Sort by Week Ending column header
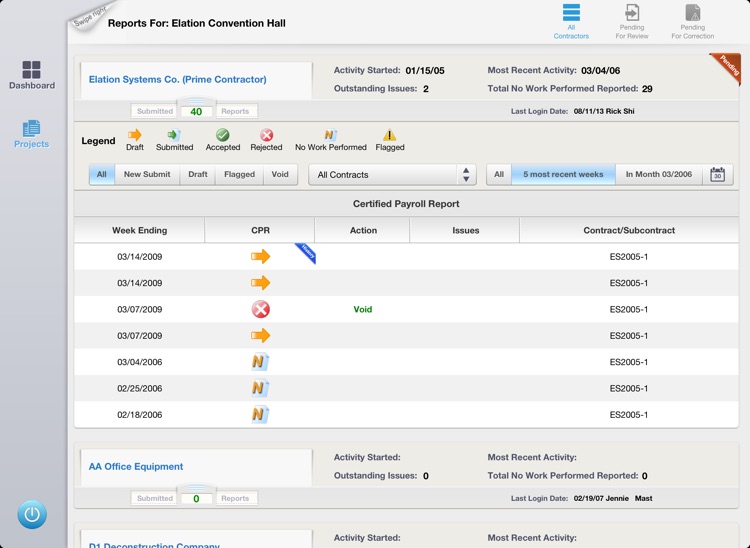Screen dimensions: 750x548 140,230
